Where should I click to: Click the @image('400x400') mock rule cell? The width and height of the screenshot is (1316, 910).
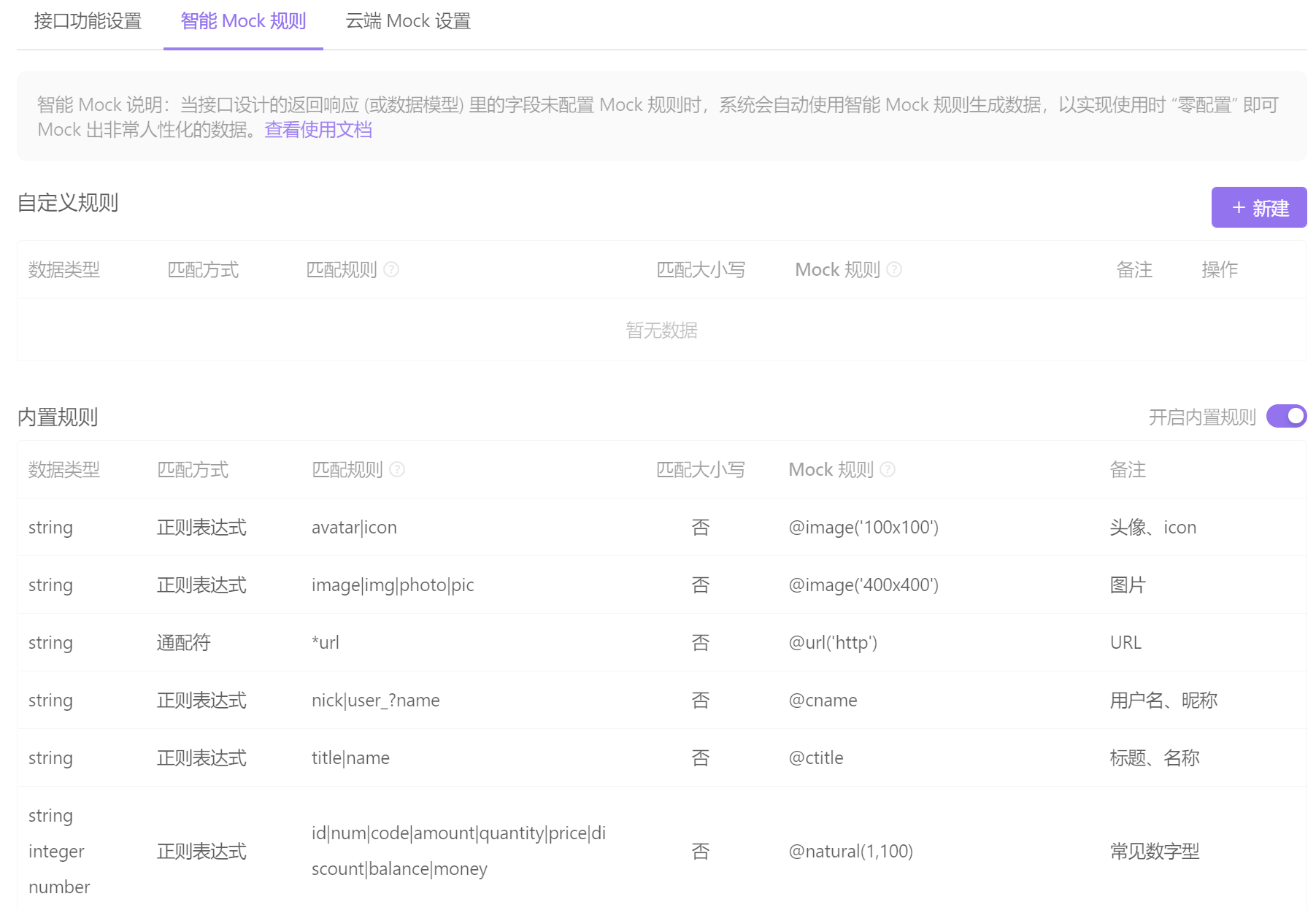tap(864, 585)
